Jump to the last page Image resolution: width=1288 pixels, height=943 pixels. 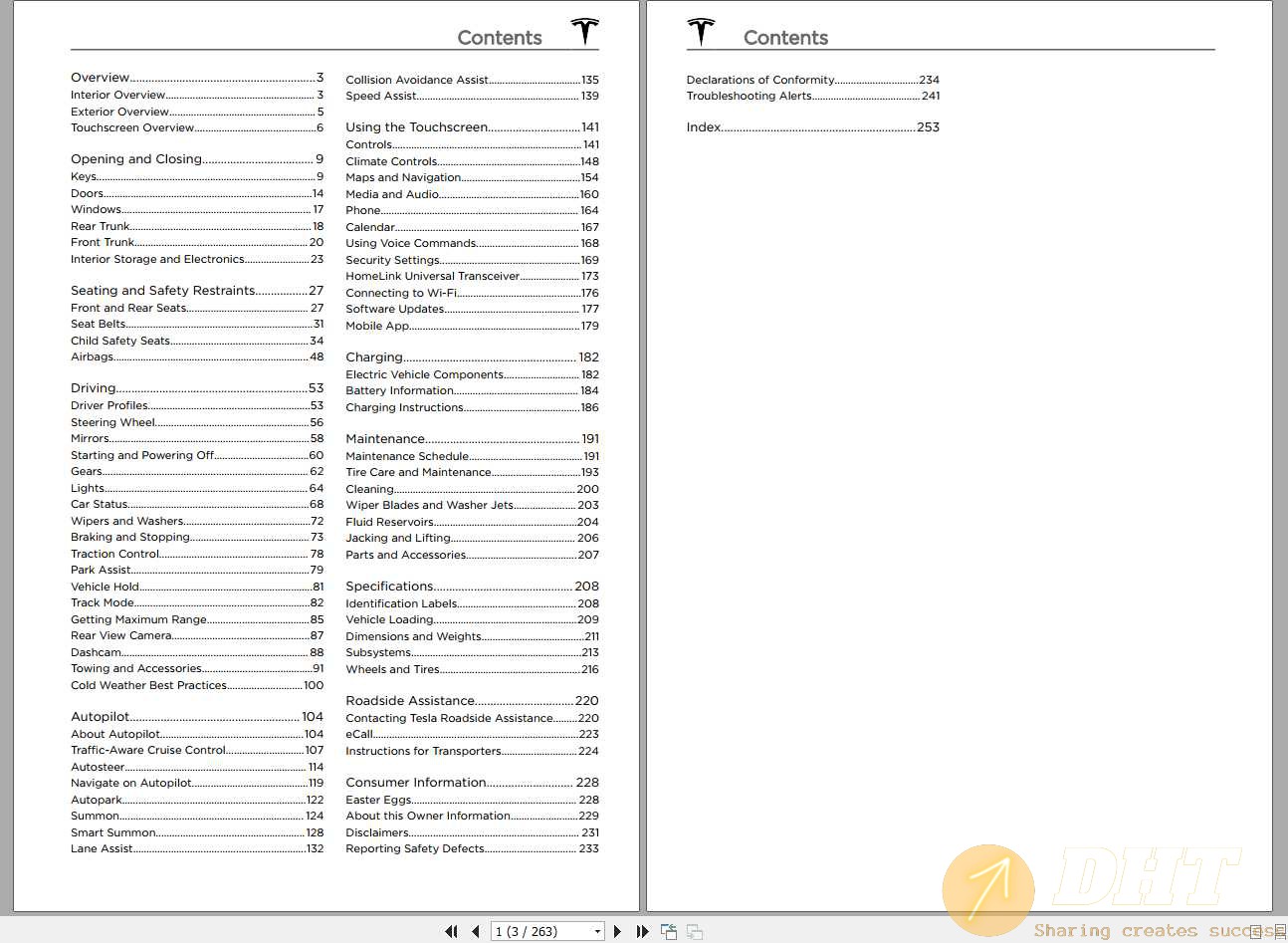coord(642,931)
